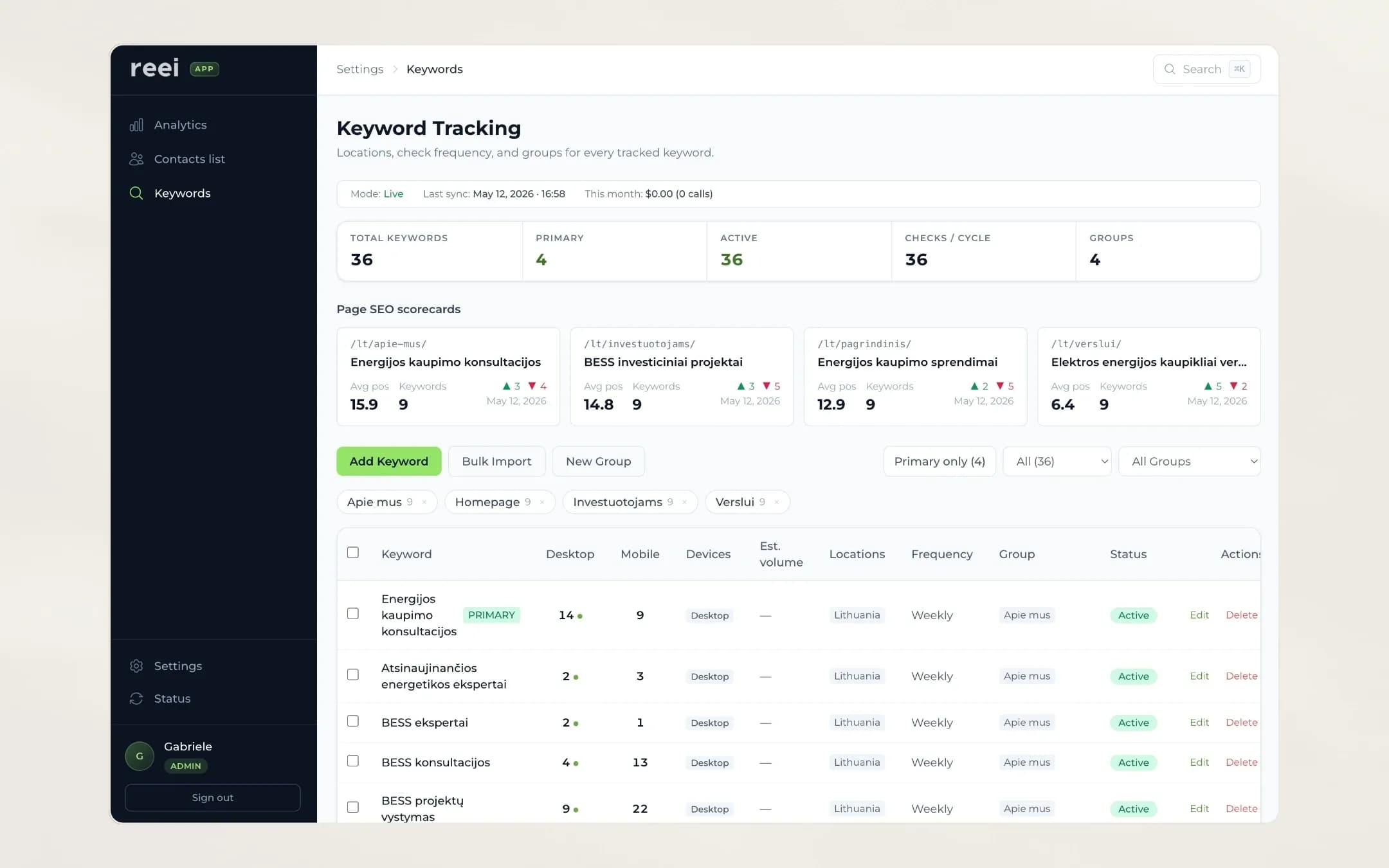The image size is (1389, 868).
Task: Open the All Groups dropdown
Action: coord(1190,462)
